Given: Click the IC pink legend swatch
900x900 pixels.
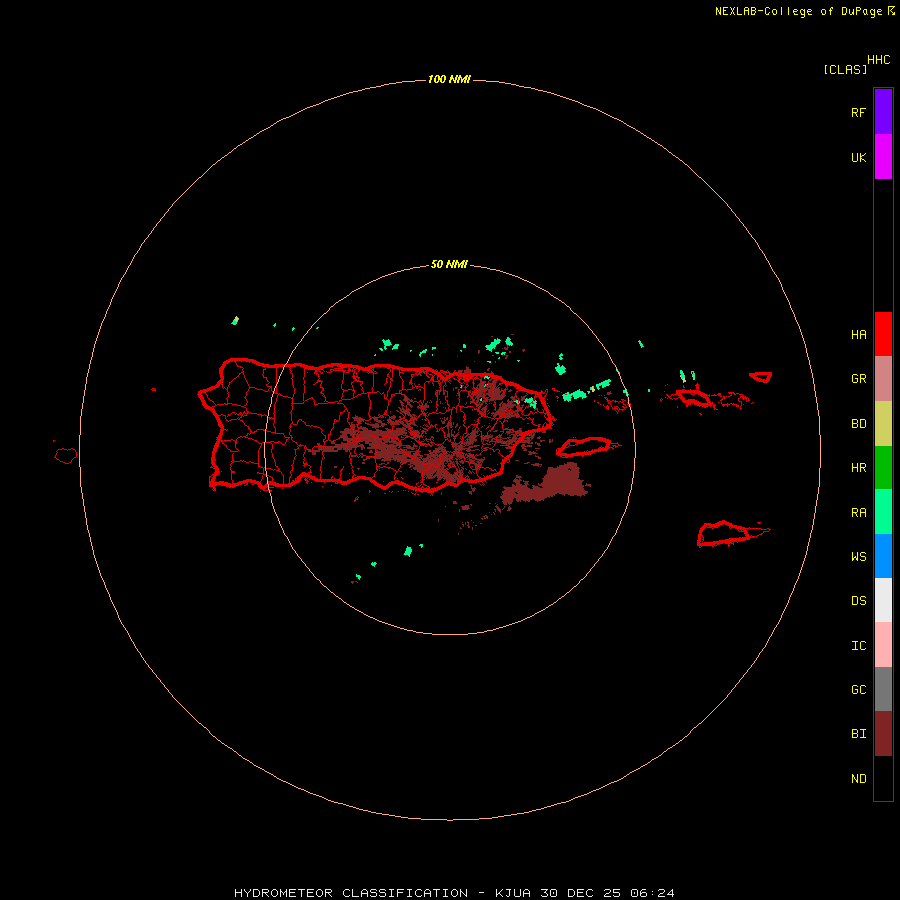Looking at the screenshot, I should click(883, 645).
